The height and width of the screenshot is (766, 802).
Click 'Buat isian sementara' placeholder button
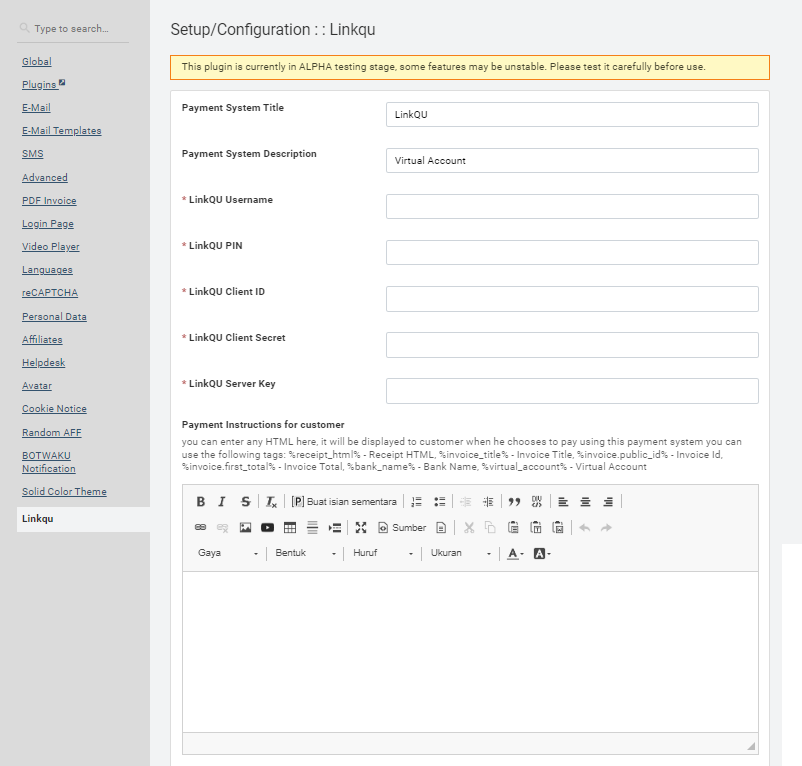pos(344,502)
